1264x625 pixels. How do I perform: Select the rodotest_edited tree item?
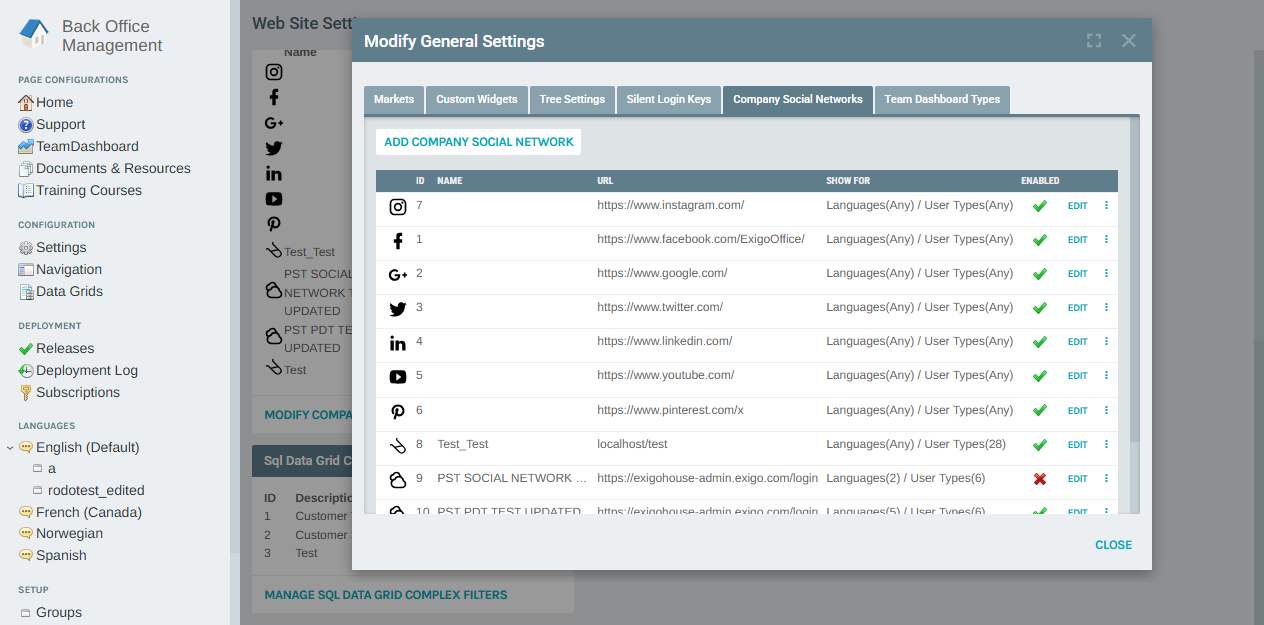96,490
